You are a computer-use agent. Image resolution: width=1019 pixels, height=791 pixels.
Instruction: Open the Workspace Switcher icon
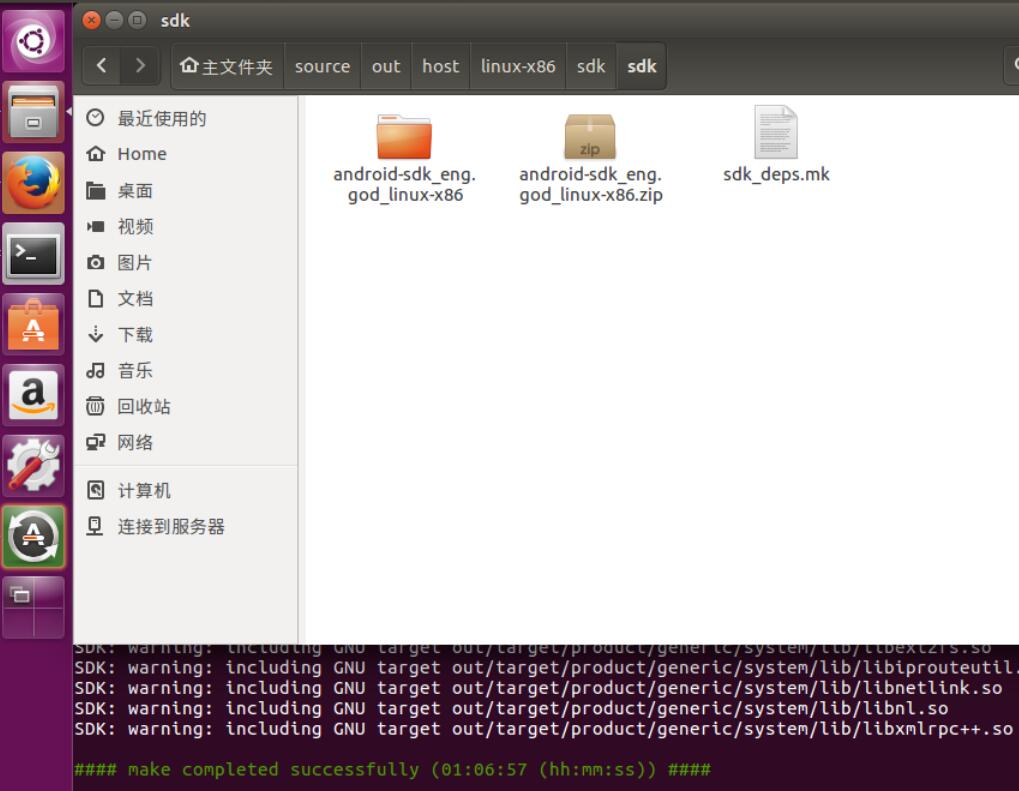point(33,607)
